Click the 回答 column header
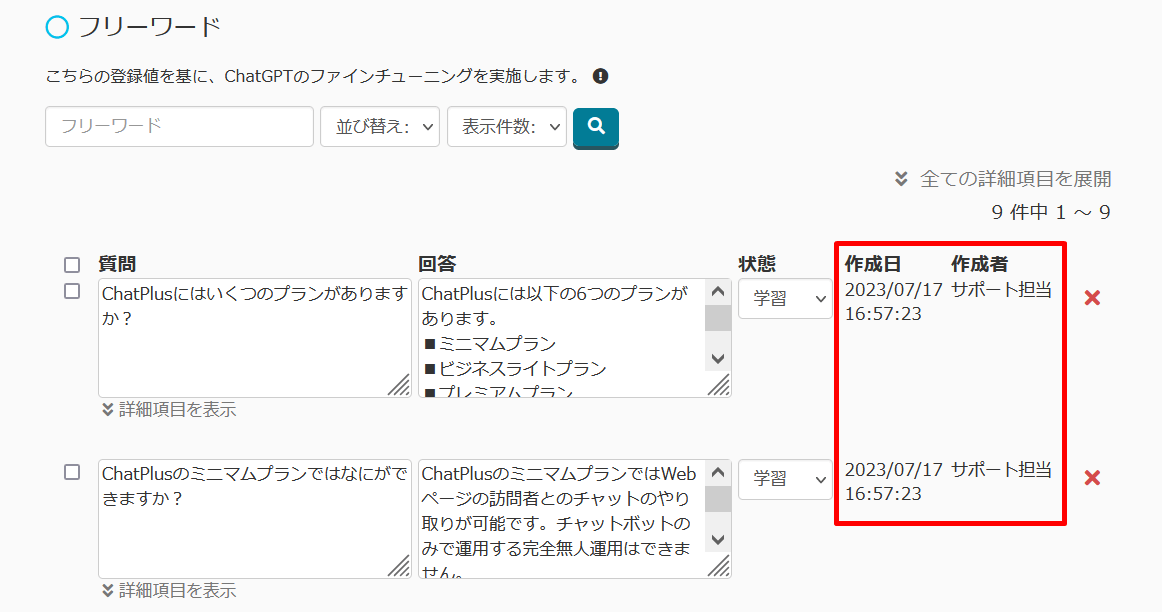Viewport: 1162px width, 612px height. coord(437,264)
